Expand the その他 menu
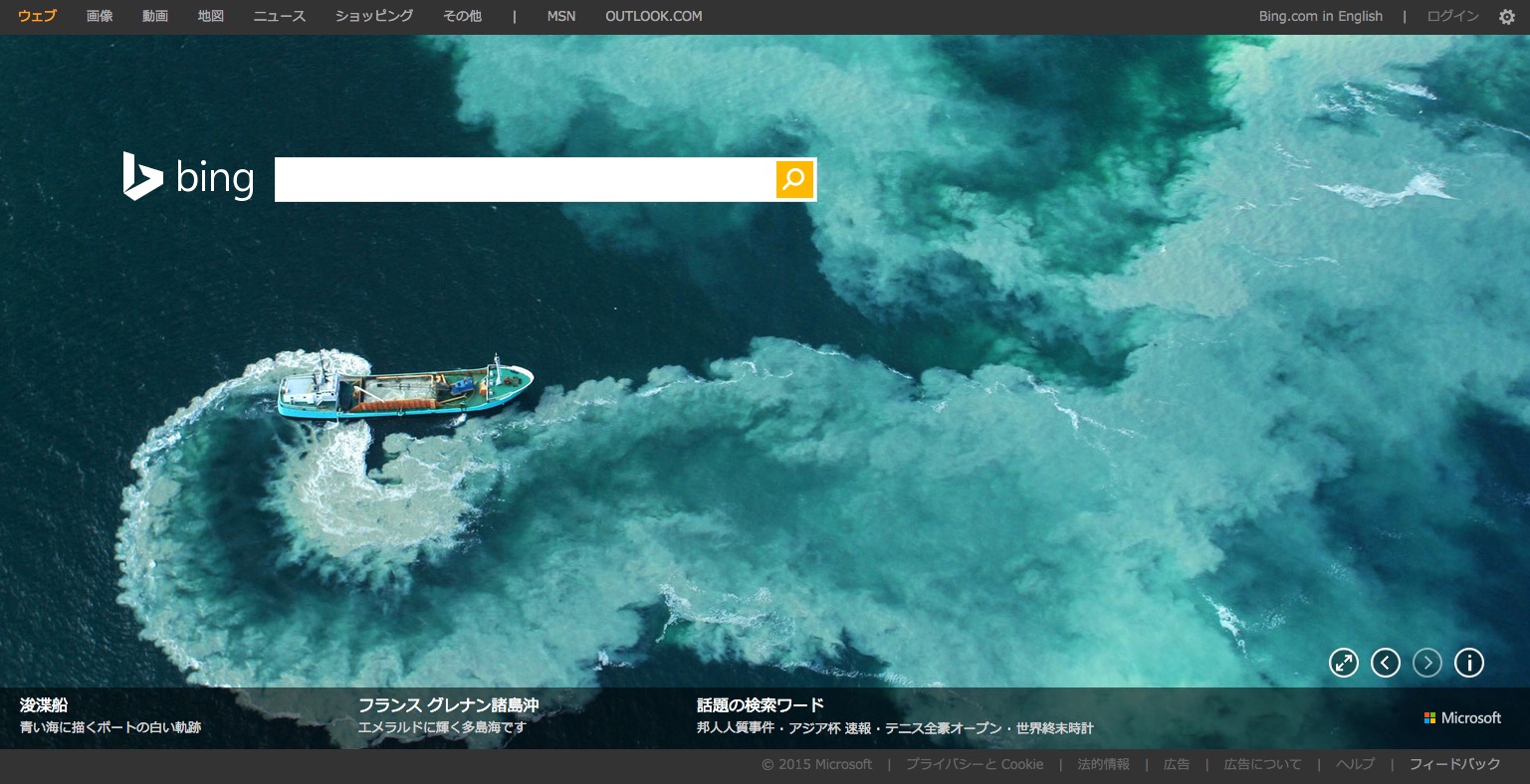Viewport: 1530px width, 784px height. 462,16
